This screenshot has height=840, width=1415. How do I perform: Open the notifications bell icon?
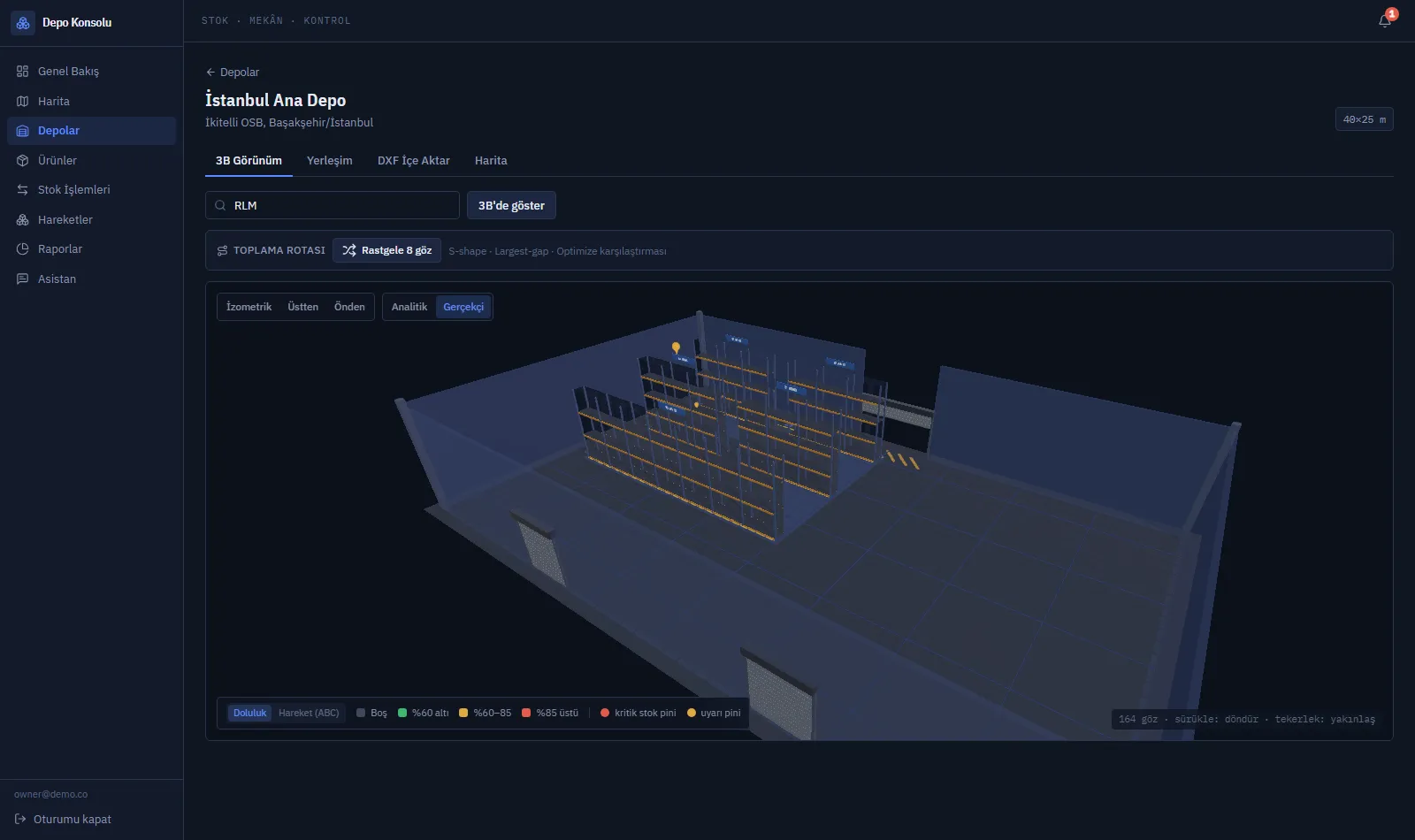point(1385,20)
